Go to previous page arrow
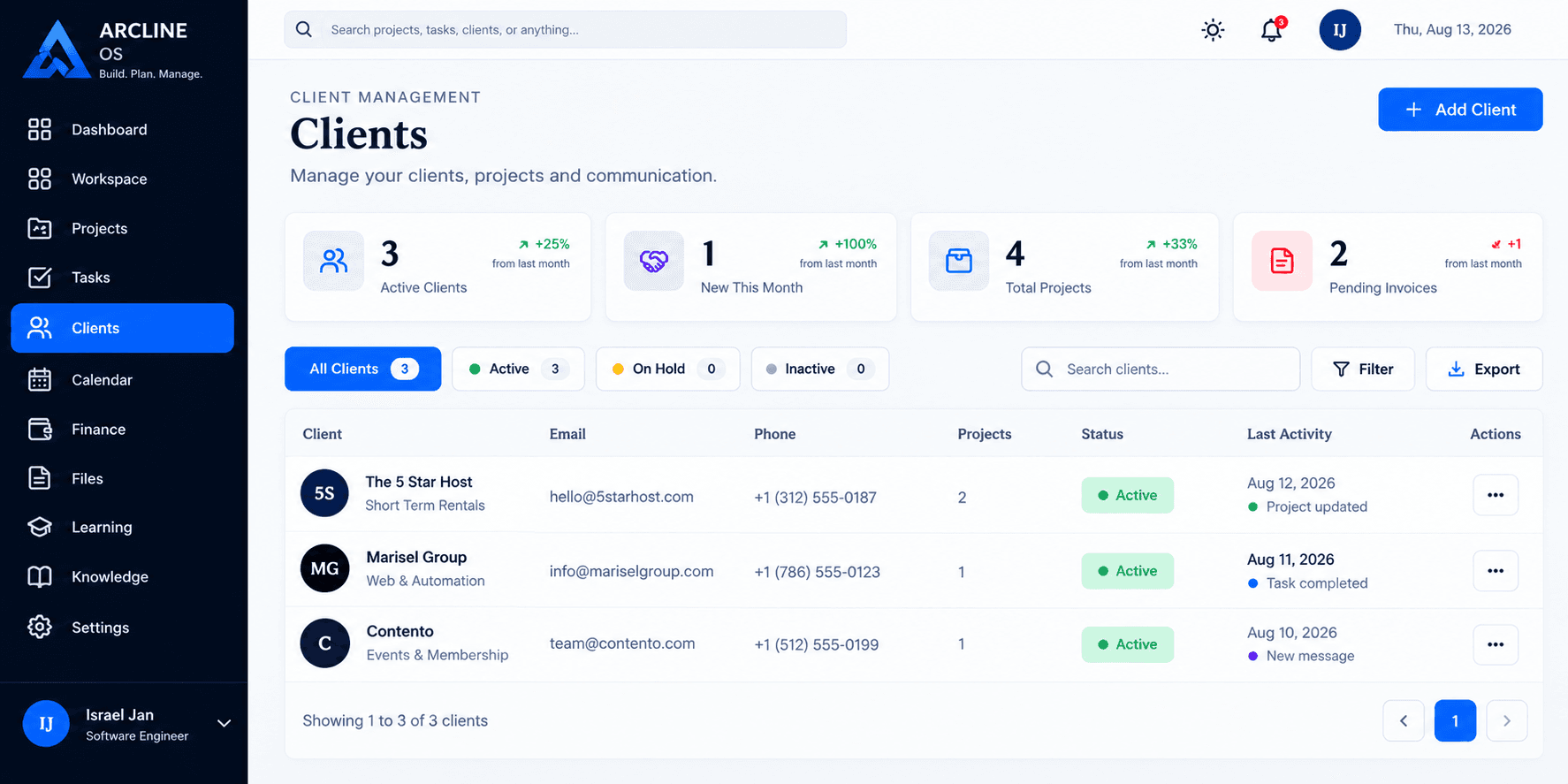Viewport: 1568px width, 784px height. pos(1404,720)
